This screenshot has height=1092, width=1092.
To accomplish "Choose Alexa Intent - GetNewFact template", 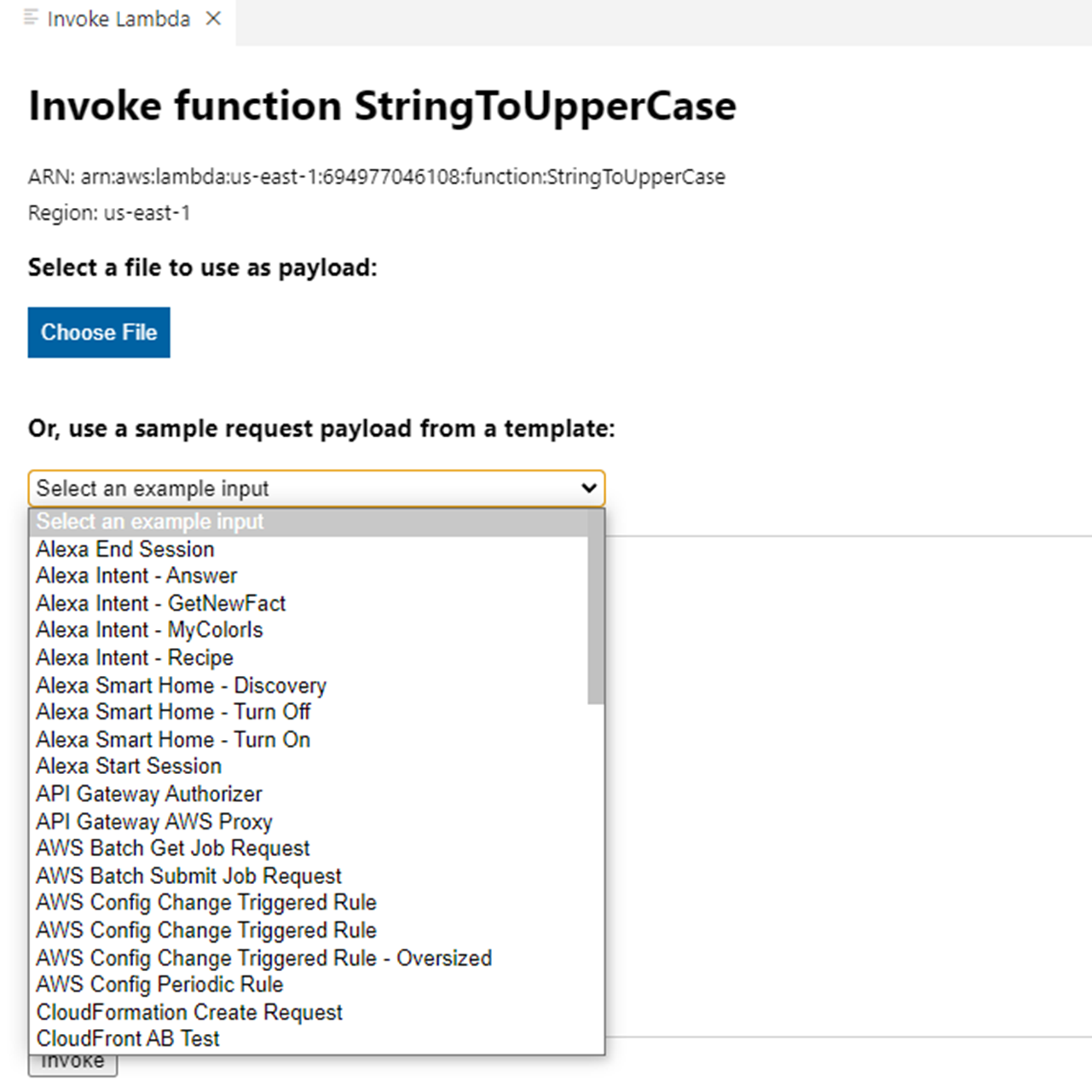I will (x=309, y=604).
